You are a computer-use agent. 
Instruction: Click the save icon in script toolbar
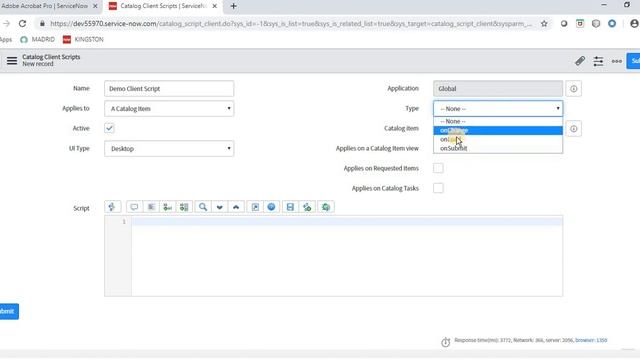[x=290, y=207]
